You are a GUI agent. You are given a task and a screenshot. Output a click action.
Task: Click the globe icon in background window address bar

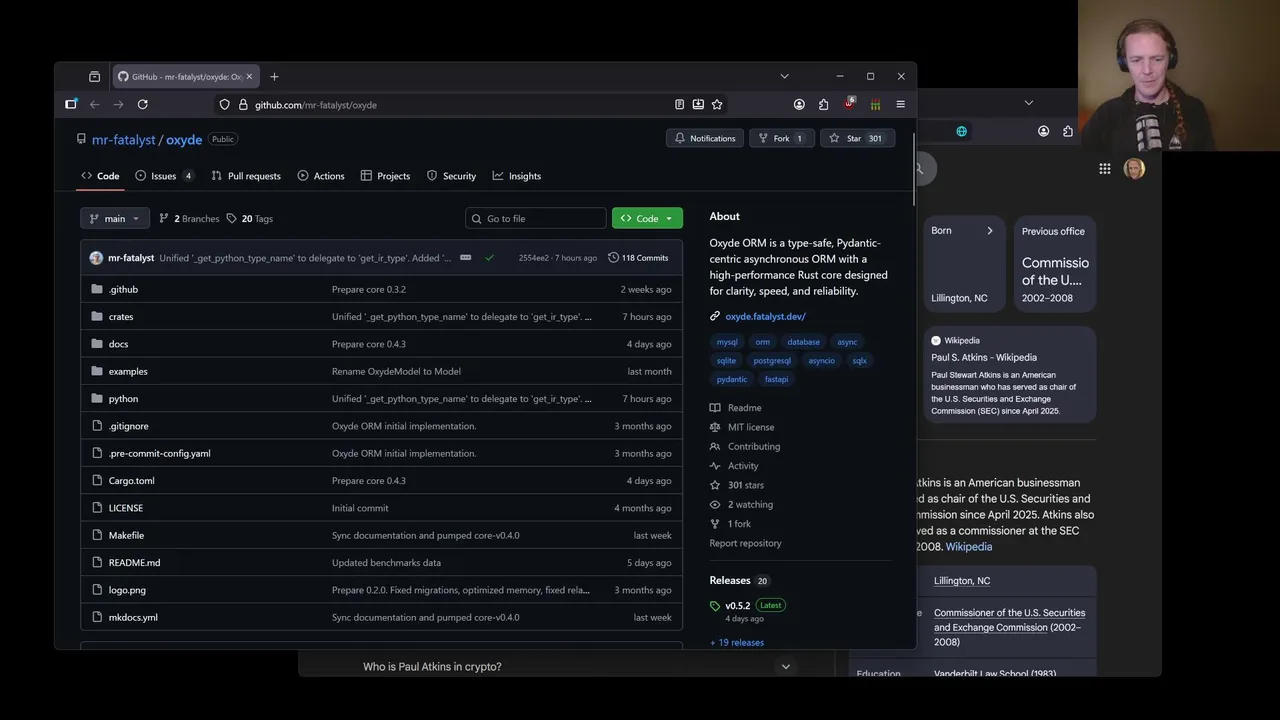pyautogui.click(x=962, y=131)
